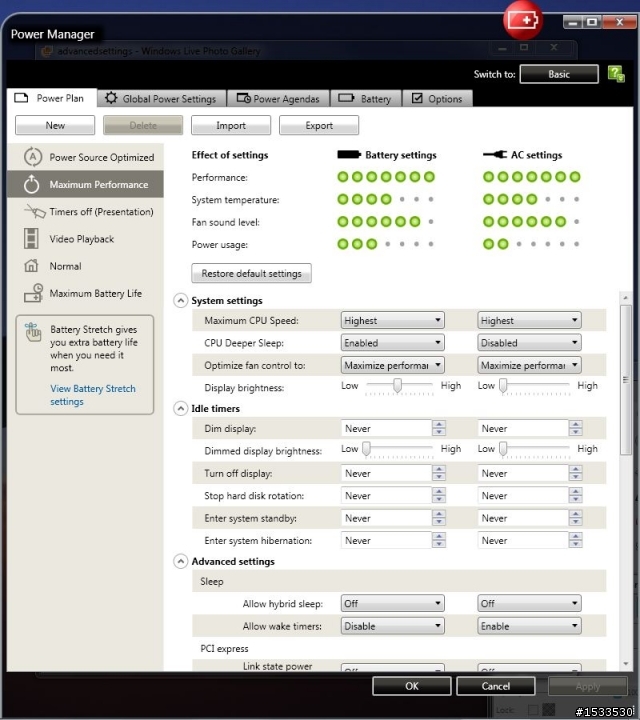Screen dimensions: 640x720
Task: Open the Battery tab
Action: tap(366, 98)
